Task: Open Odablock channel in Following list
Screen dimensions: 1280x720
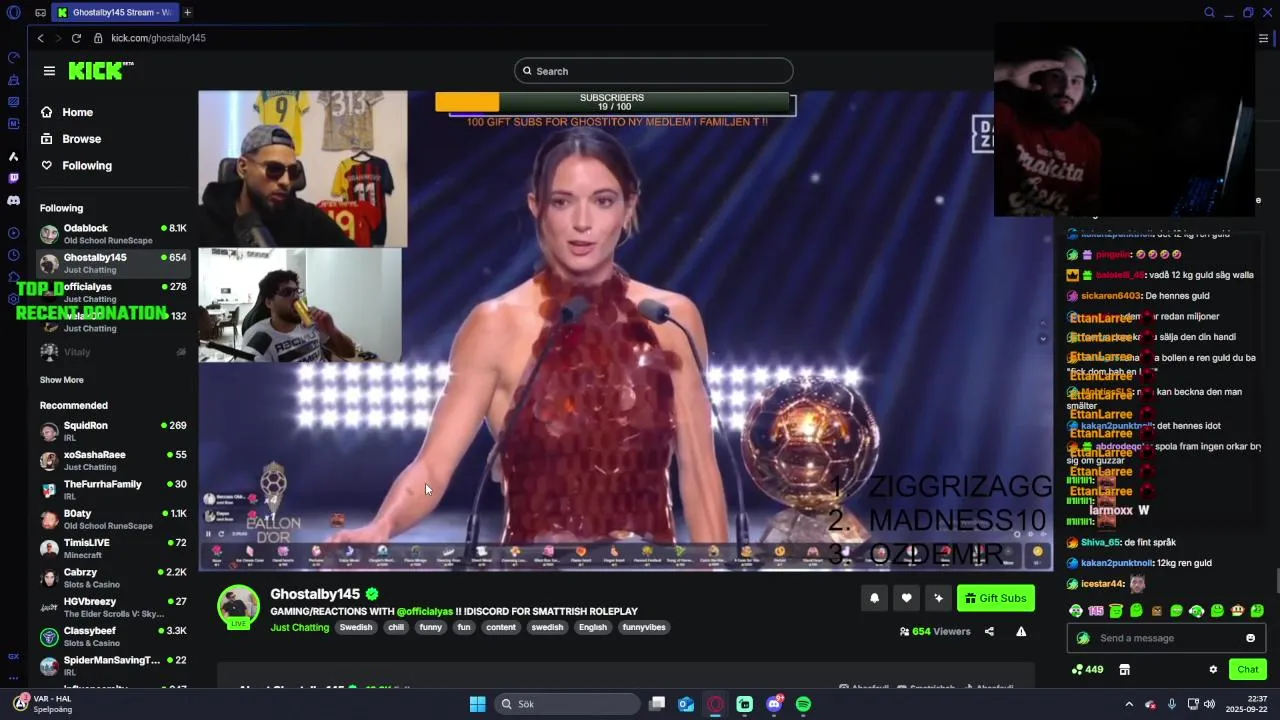Action: point(113,234)
